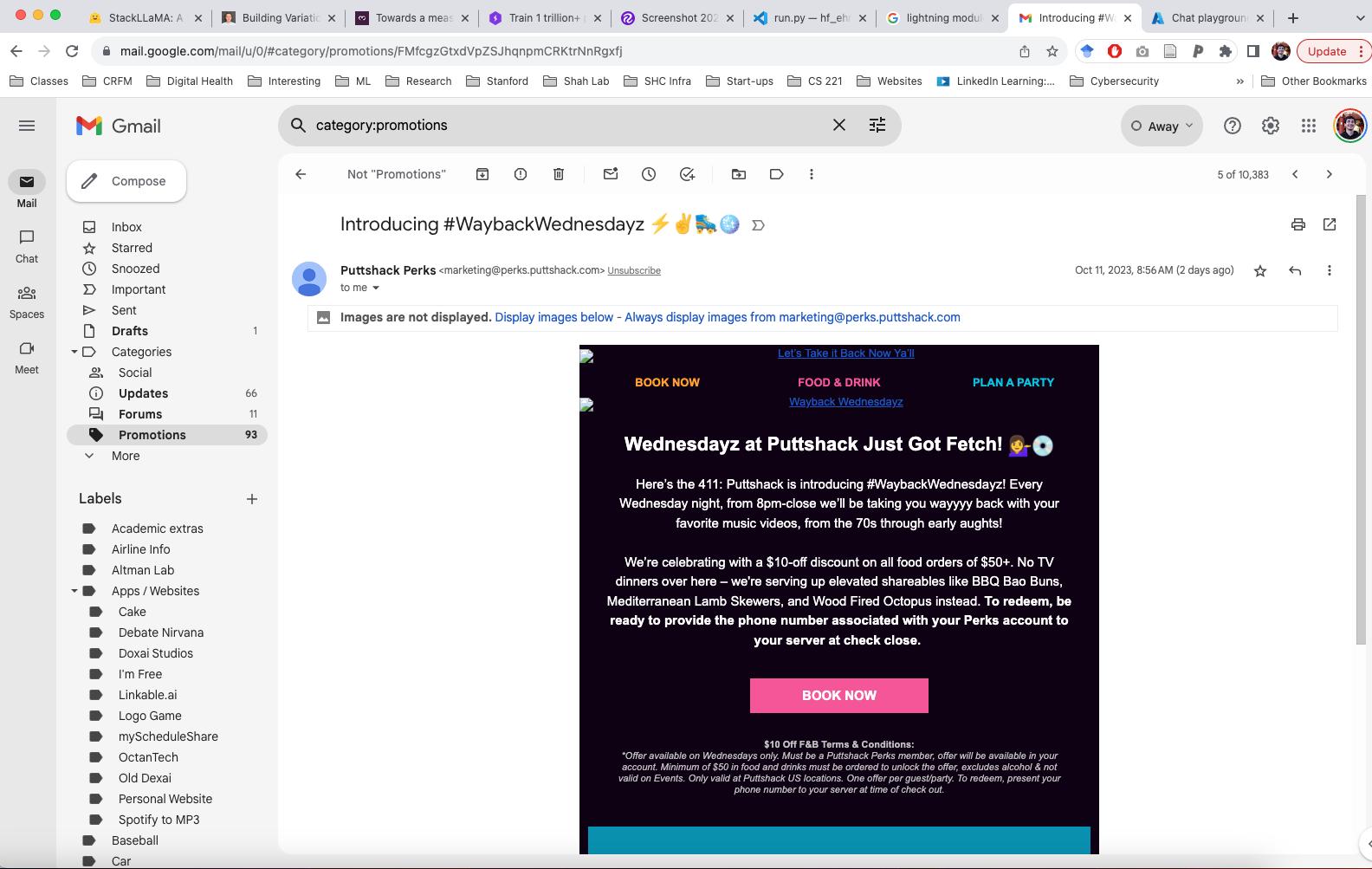The image size is (1372, 869).
Task: Bookmark this page star in address bar
Action: pos(1052,51)
